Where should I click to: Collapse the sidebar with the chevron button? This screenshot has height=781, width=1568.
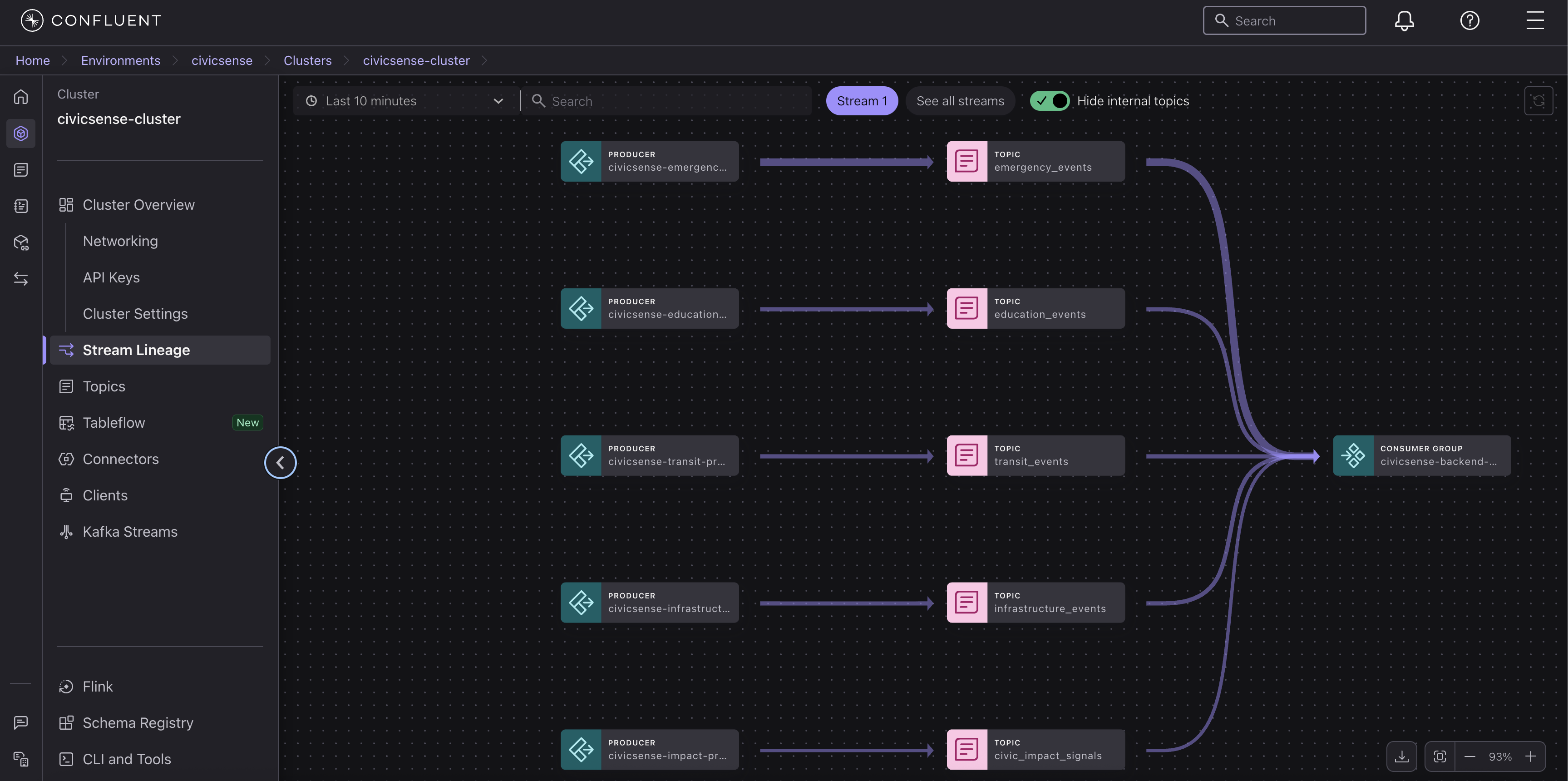280,463
